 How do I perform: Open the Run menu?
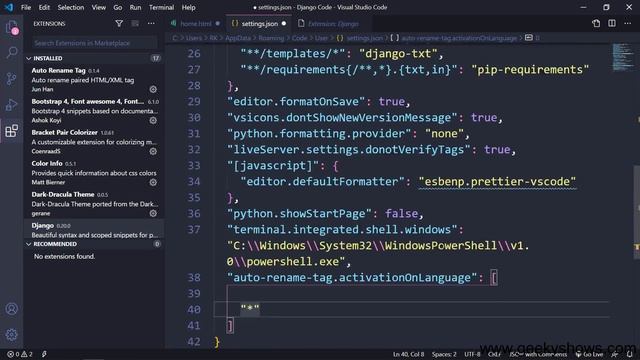click(135, 7)
